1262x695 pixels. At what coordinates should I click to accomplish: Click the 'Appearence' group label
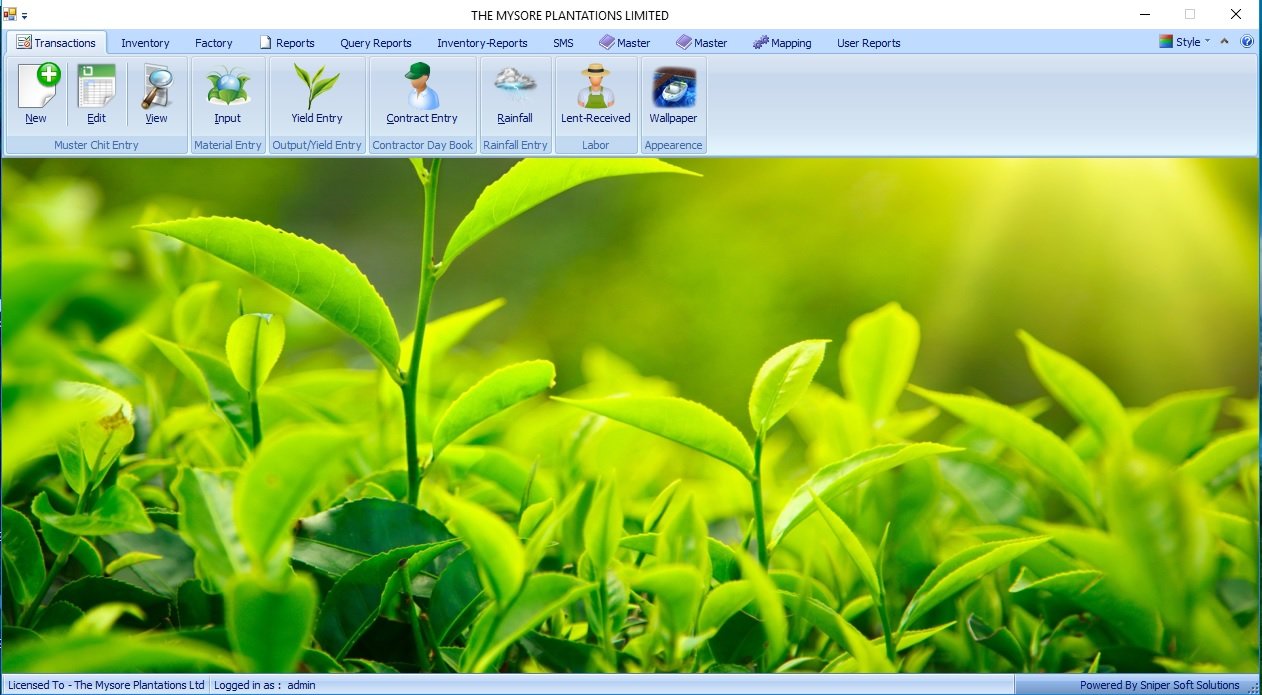click(674, 145)
